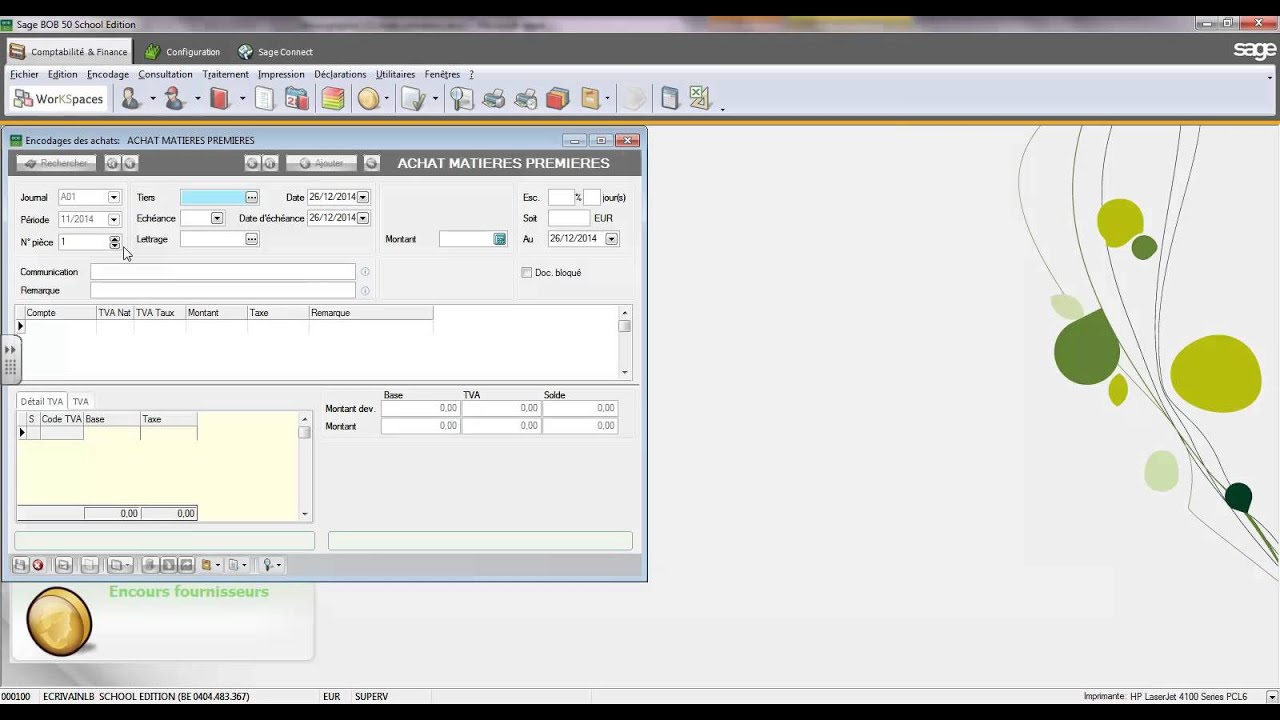Image resolution: width=1280 pixels, height=720 pixels.
Task: Select the Détail TVA tab
Action: tap(42, 401)
